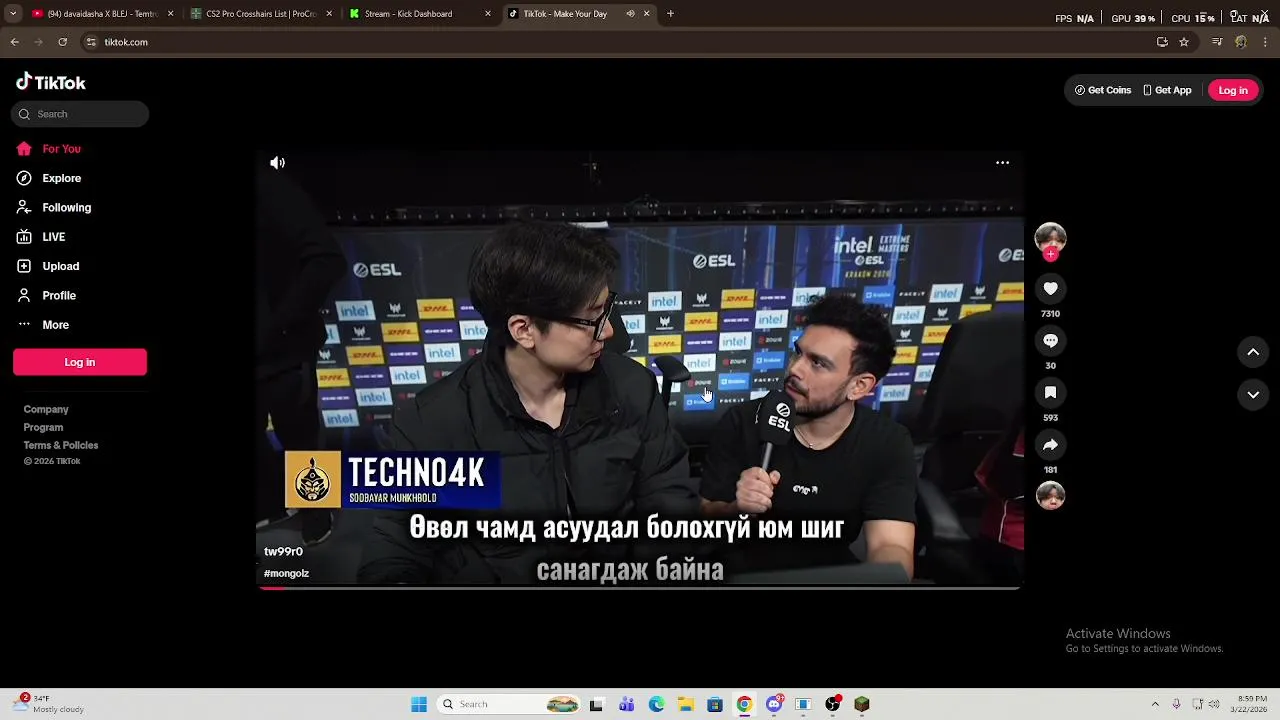Open the #mongolz hashtag link
The width and height of the screenshot is (1280, 720).
(x=286, y=574)
